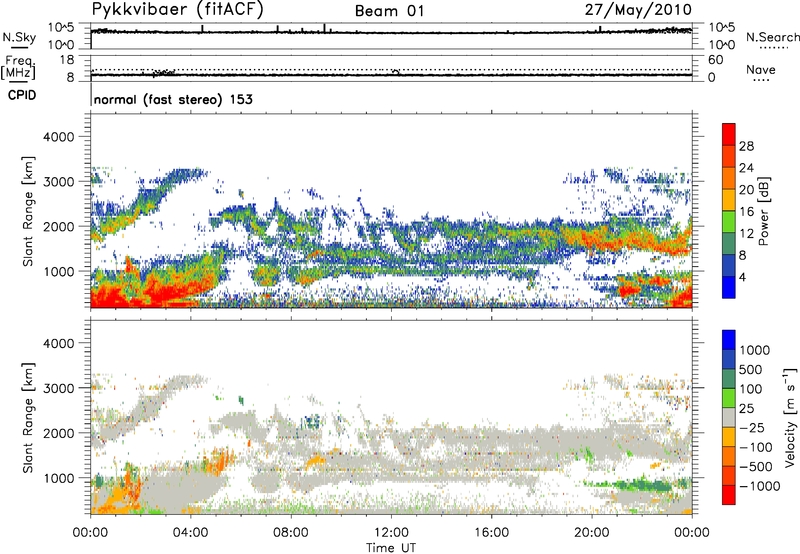This screenshot has width=800, height=554.
Task: Click power panel 'Slant Range [km]' label
Action: pos(28,211)
